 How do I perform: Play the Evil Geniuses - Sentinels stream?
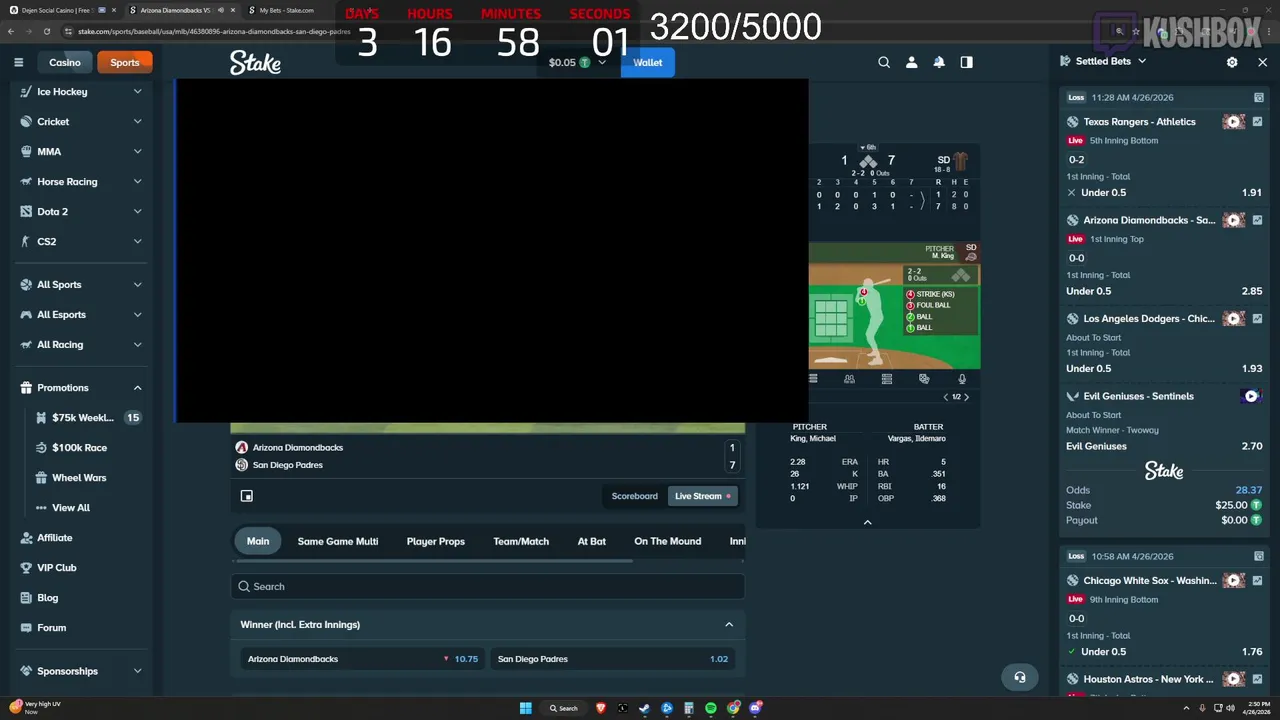pyautogui.click(x=1250, y=396)
